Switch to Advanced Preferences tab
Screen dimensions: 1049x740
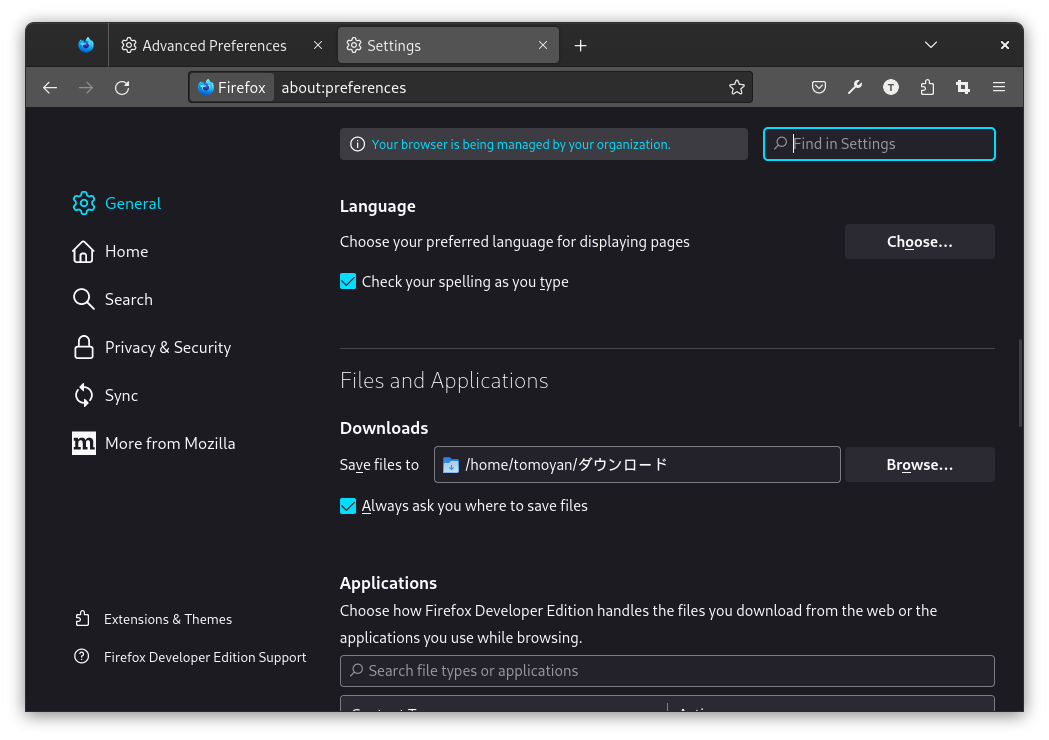pos(214,45)
